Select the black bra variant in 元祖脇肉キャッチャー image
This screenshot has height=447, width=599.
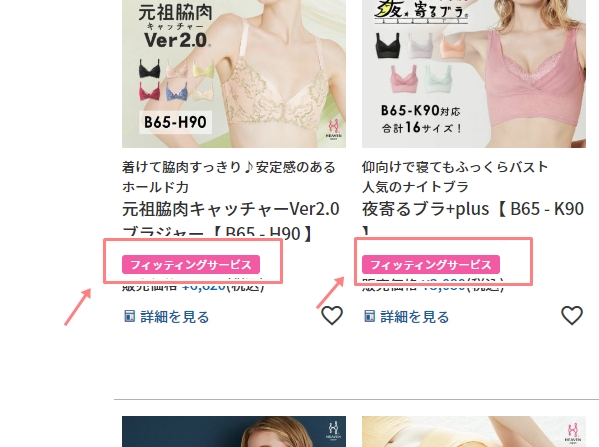[x=149, y=69]
